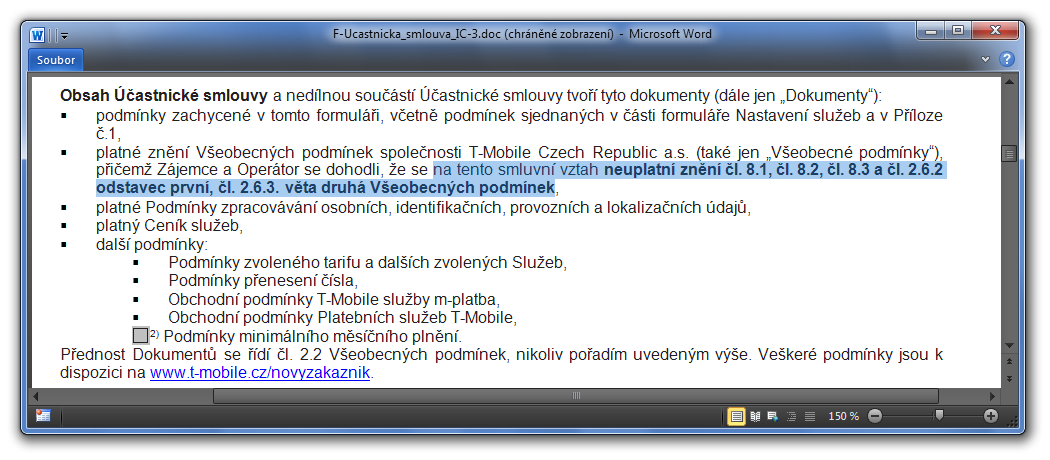Switch to Web Layout view

(x=773, y=416)
